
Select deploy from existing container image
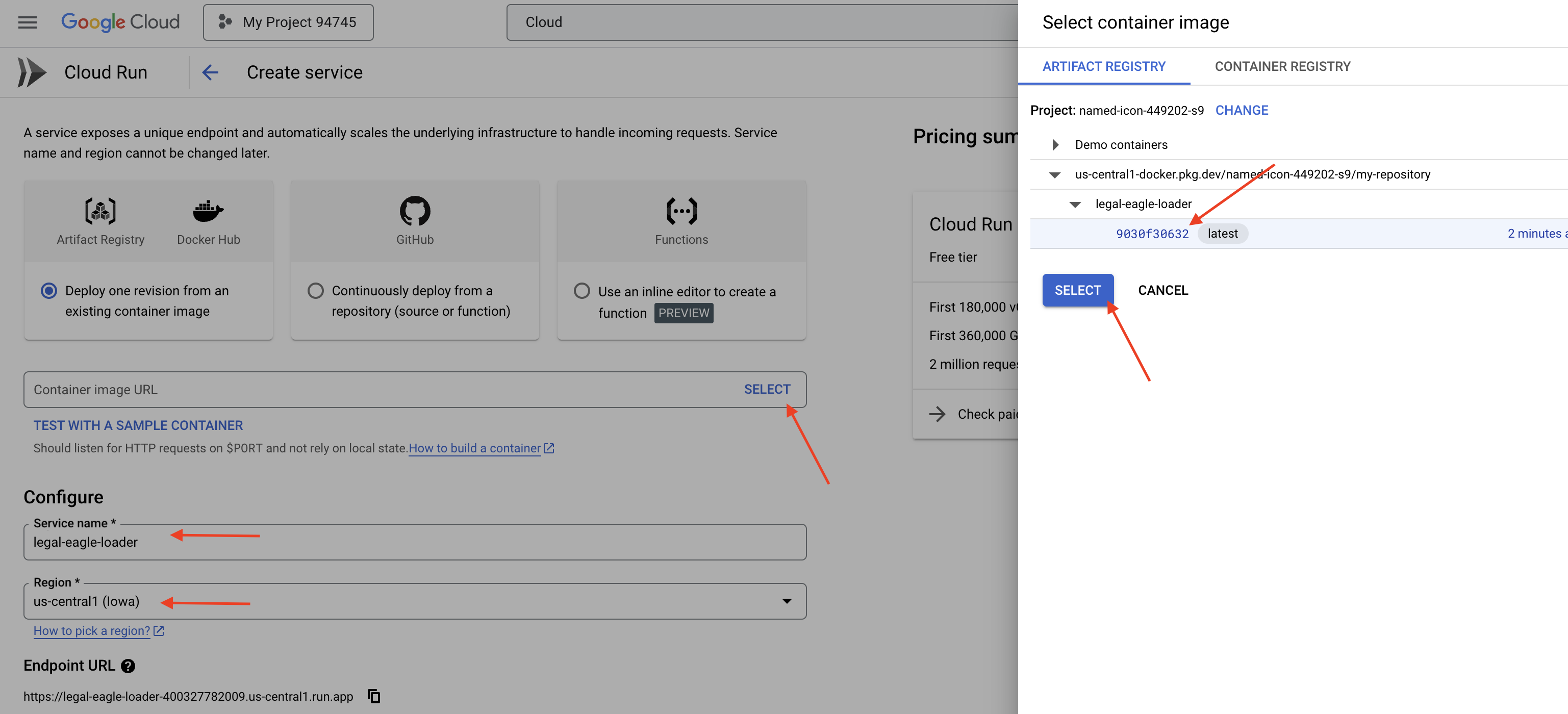coord(49,291)
